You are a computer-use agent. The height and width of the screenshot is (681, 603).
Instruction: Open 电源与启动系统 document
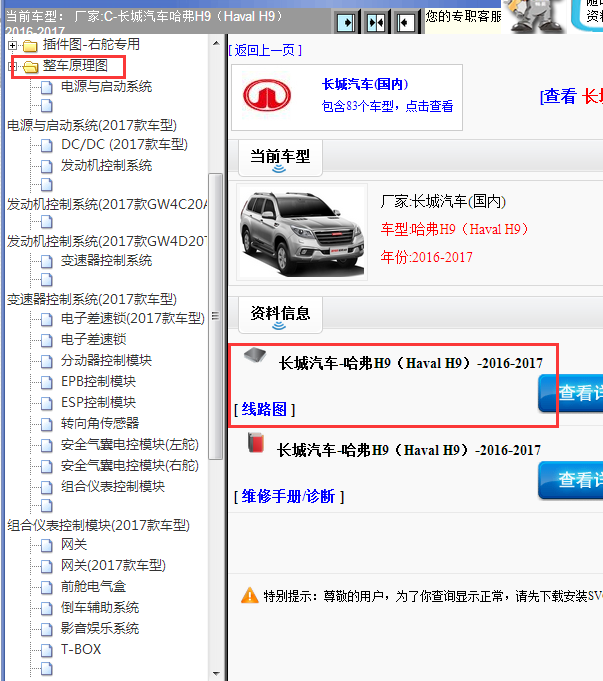(x=106, y=86)
